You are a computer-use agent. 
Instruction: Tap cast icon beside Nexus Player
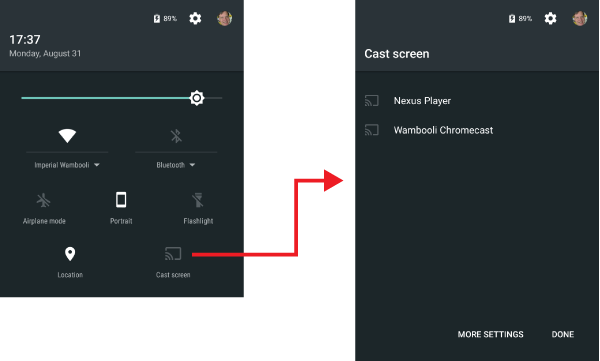(372, 101)
